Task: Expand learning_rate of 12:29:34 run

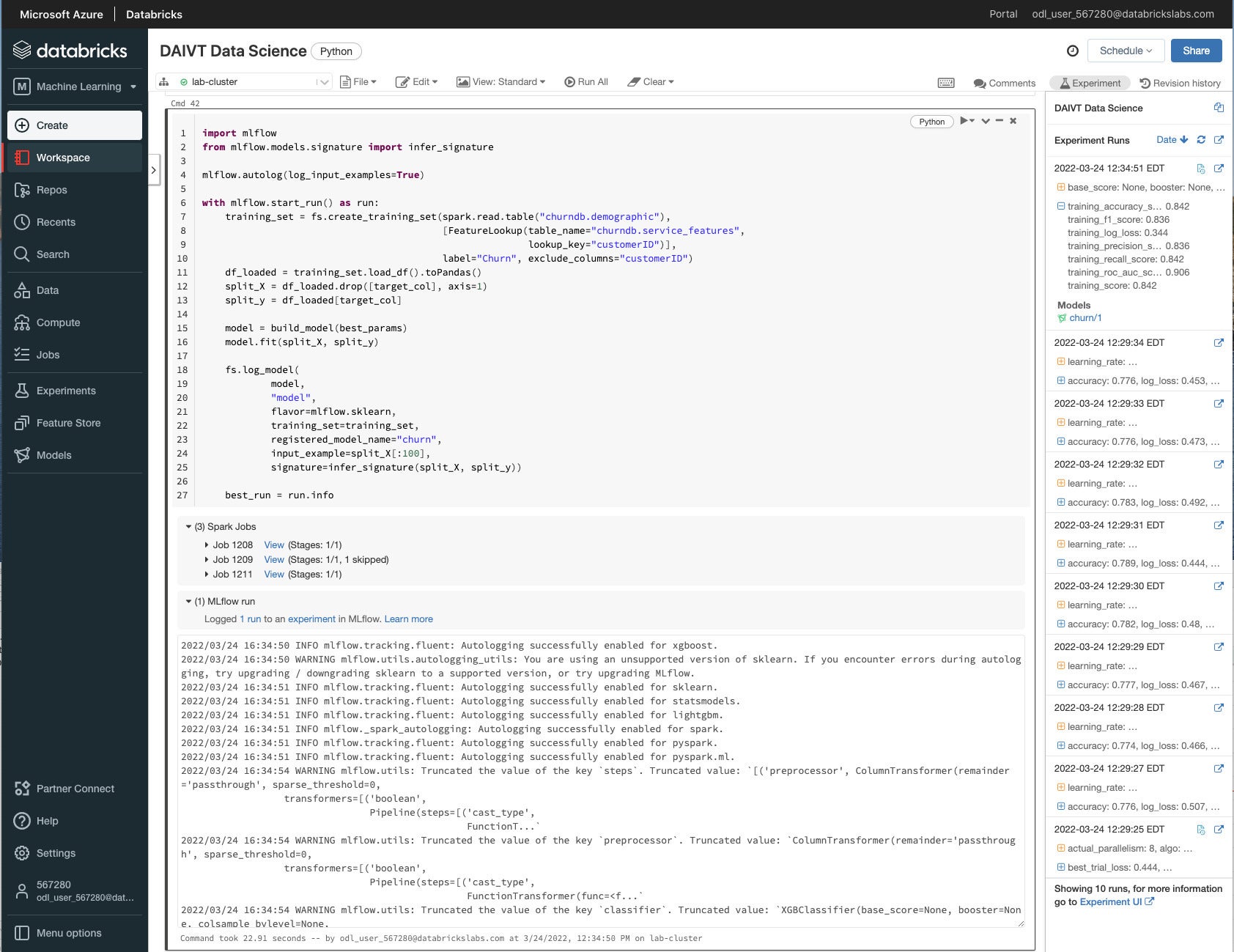Action: click(1060, 362)
